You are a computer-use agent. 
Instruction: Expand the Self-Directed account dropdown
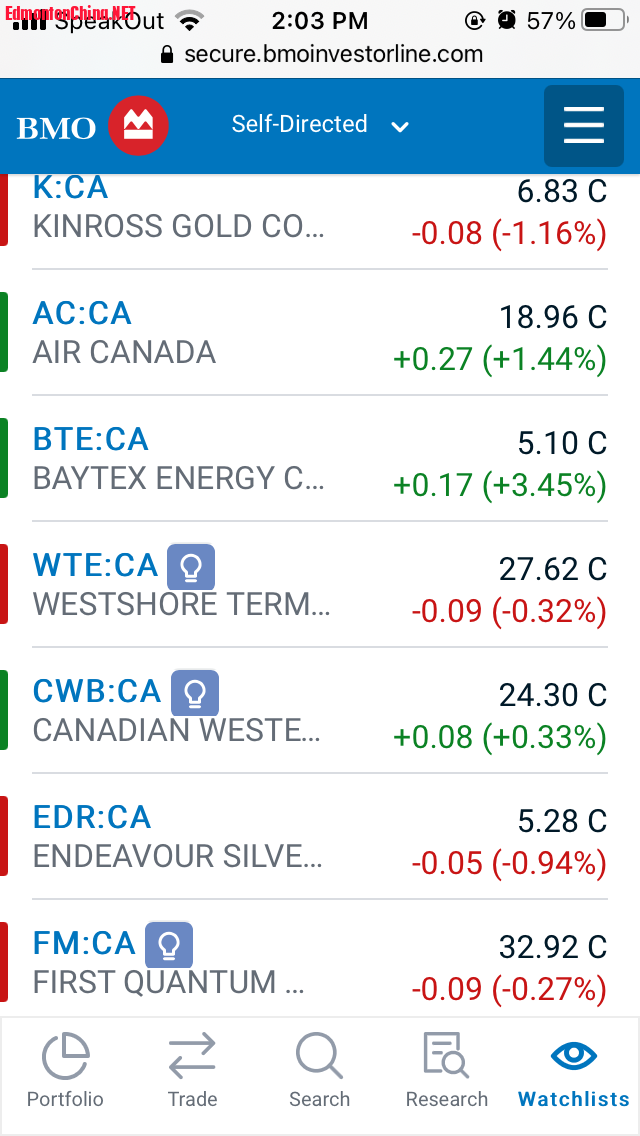(320, 125)
